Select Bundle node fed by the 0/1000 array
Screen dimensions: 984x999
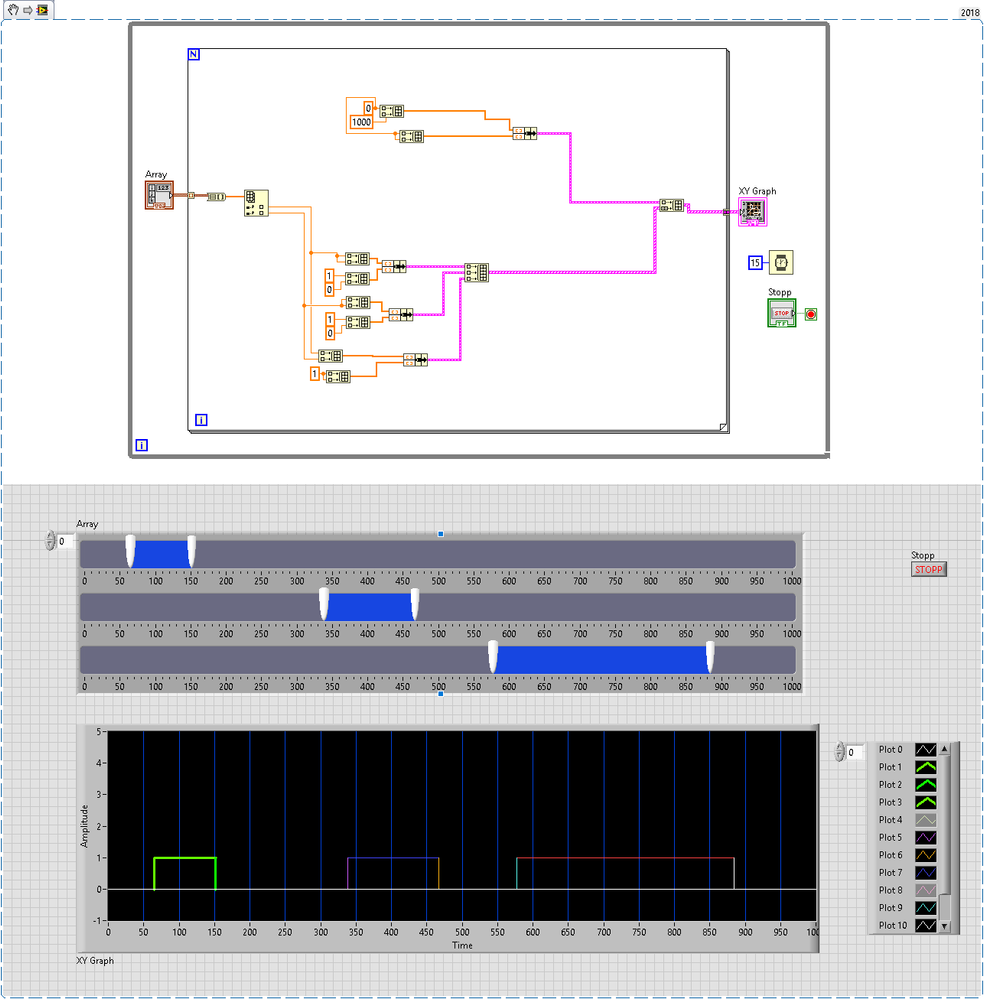525,133
